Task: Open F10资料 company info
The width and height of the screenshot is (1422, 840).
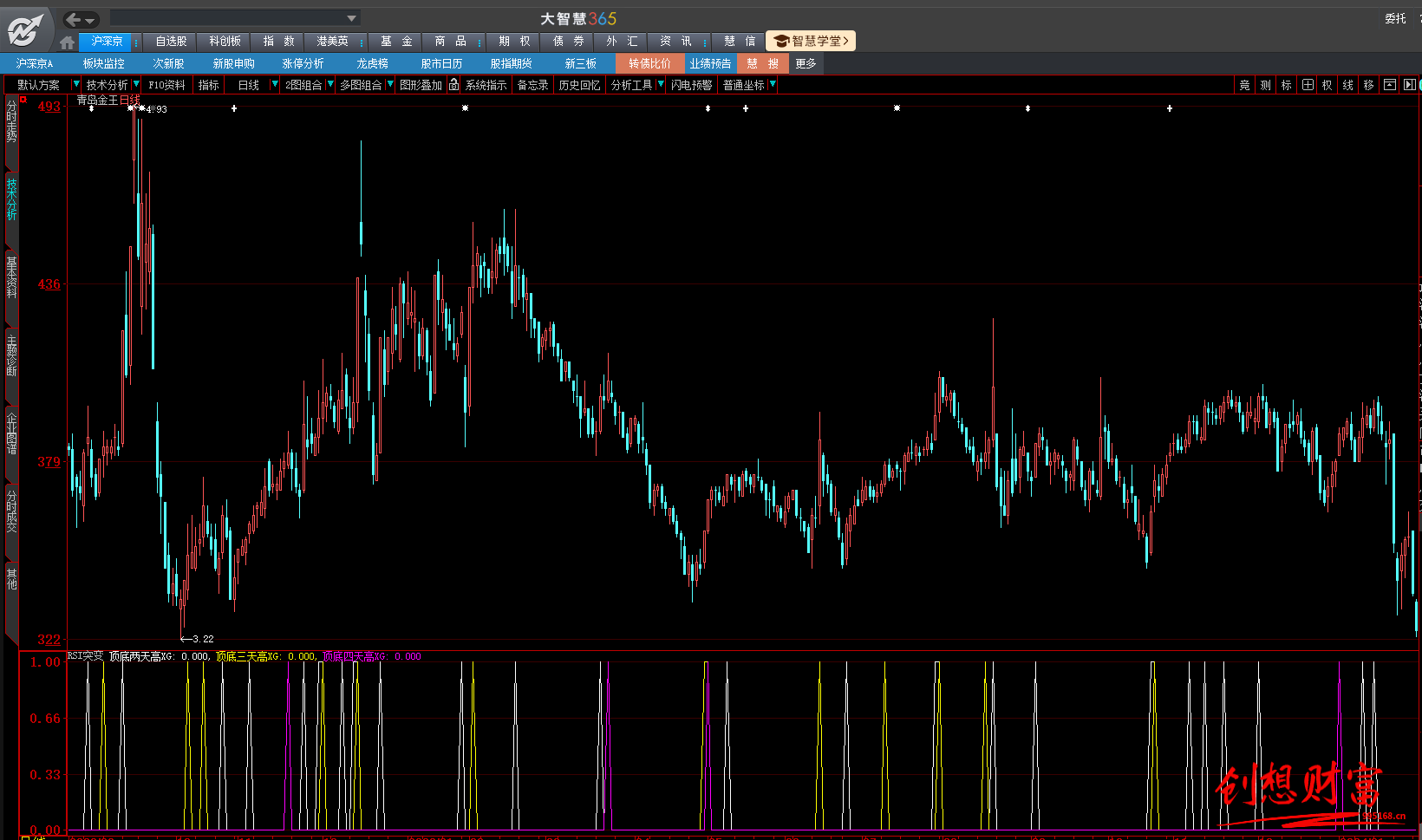Action: 166,85
